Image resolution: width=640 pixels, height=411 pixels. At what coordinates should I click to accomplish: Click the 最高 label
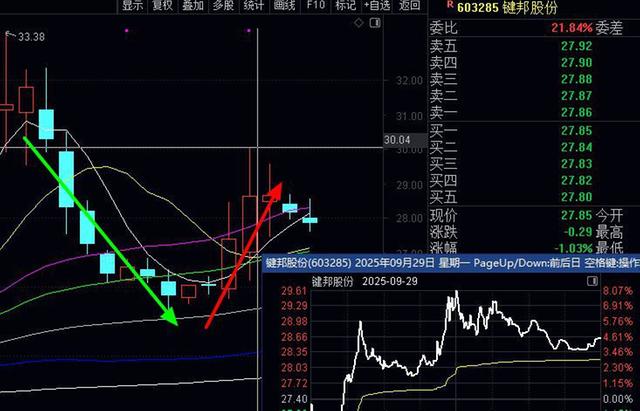[x=609, y=232]
